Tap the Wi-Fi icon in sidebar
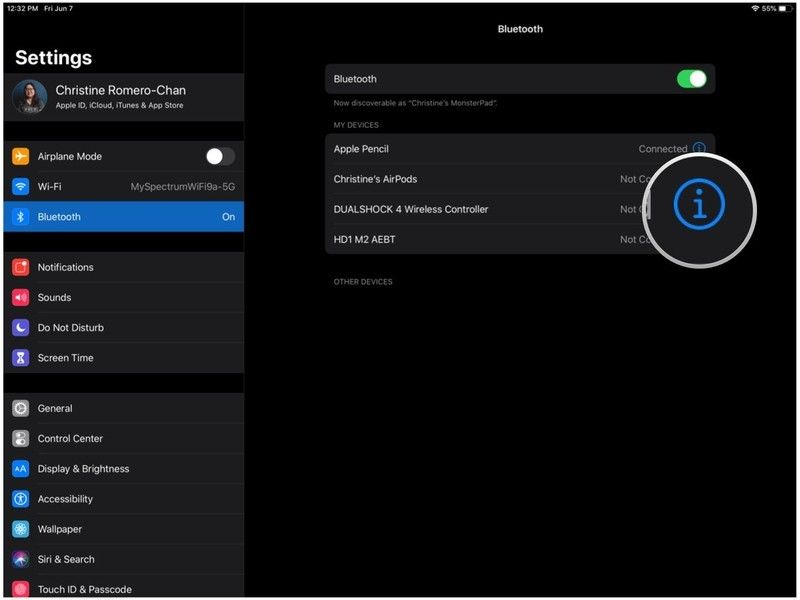This screenshot has width=800, height=600. pos(20,187)
